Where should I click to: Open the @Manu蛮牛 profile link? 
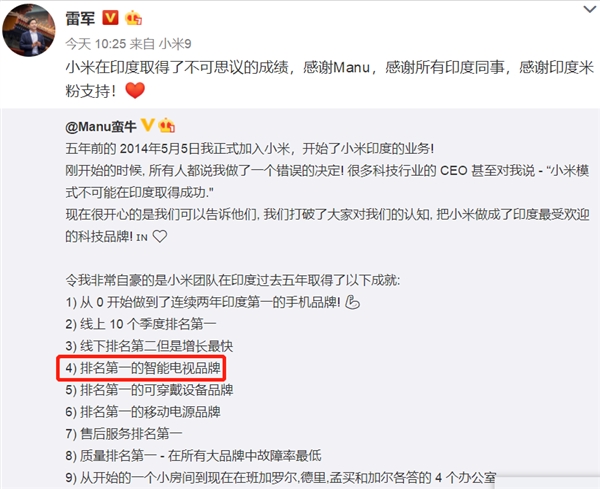click(x=101, y=127)
